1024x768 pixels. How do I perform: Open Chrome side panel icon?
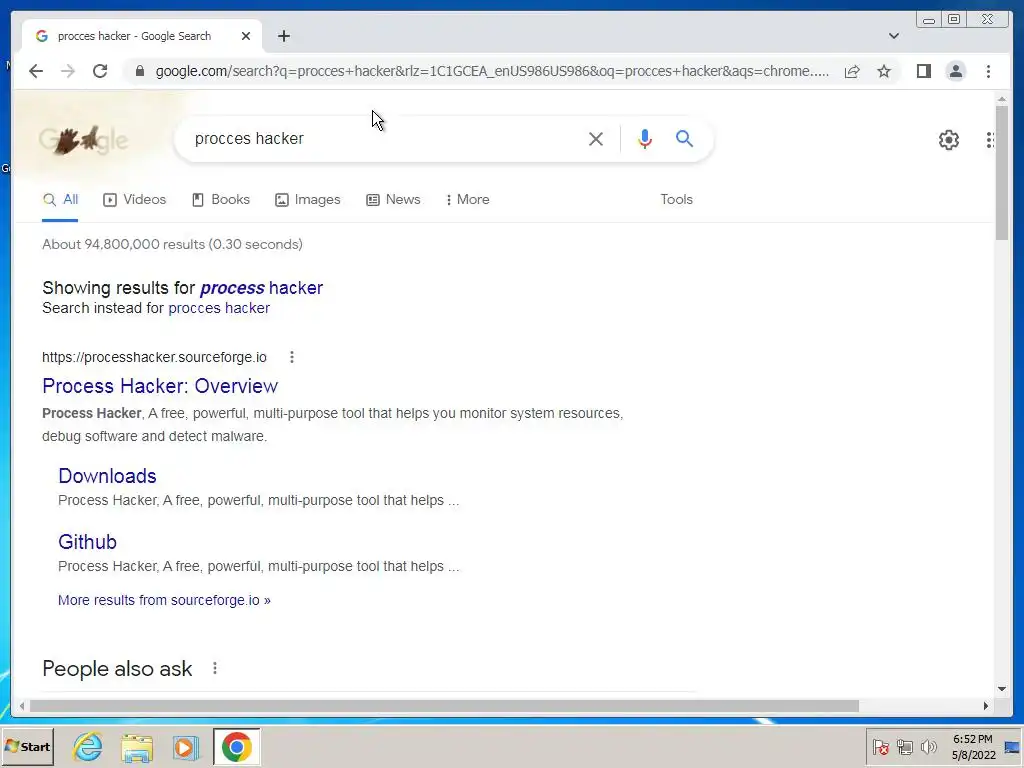(x=924, y=71)
